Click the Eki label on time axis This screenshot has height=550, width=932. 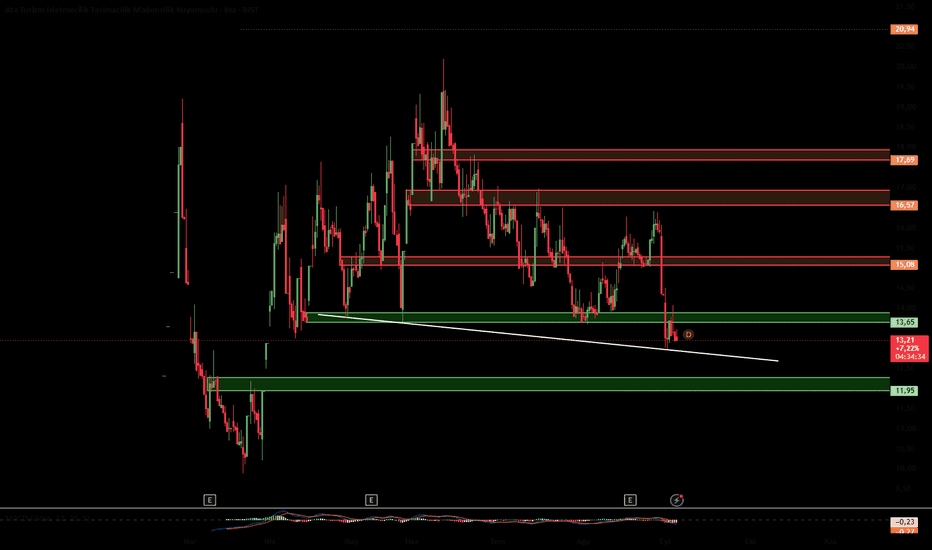pyautogui.click(x=750, y=542)
